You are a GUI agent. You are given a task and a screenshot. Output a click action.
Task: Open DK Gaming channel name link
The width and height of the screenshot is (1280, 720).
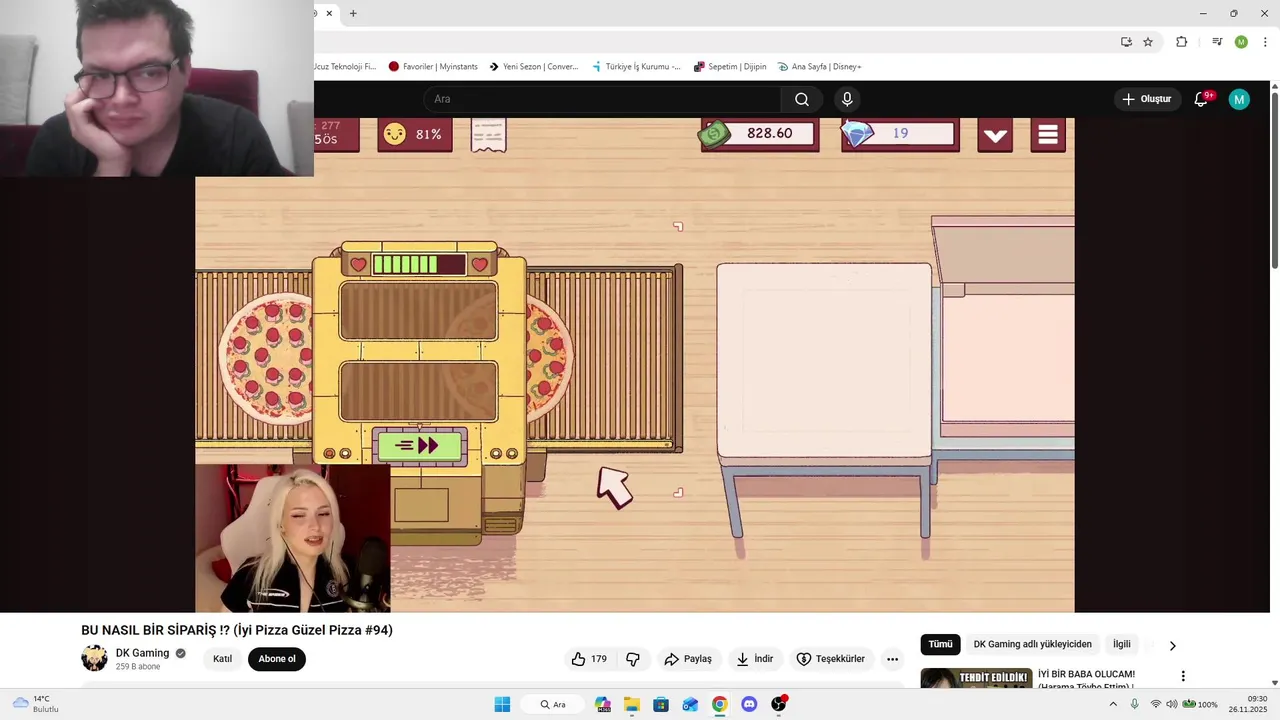[142, 653]
